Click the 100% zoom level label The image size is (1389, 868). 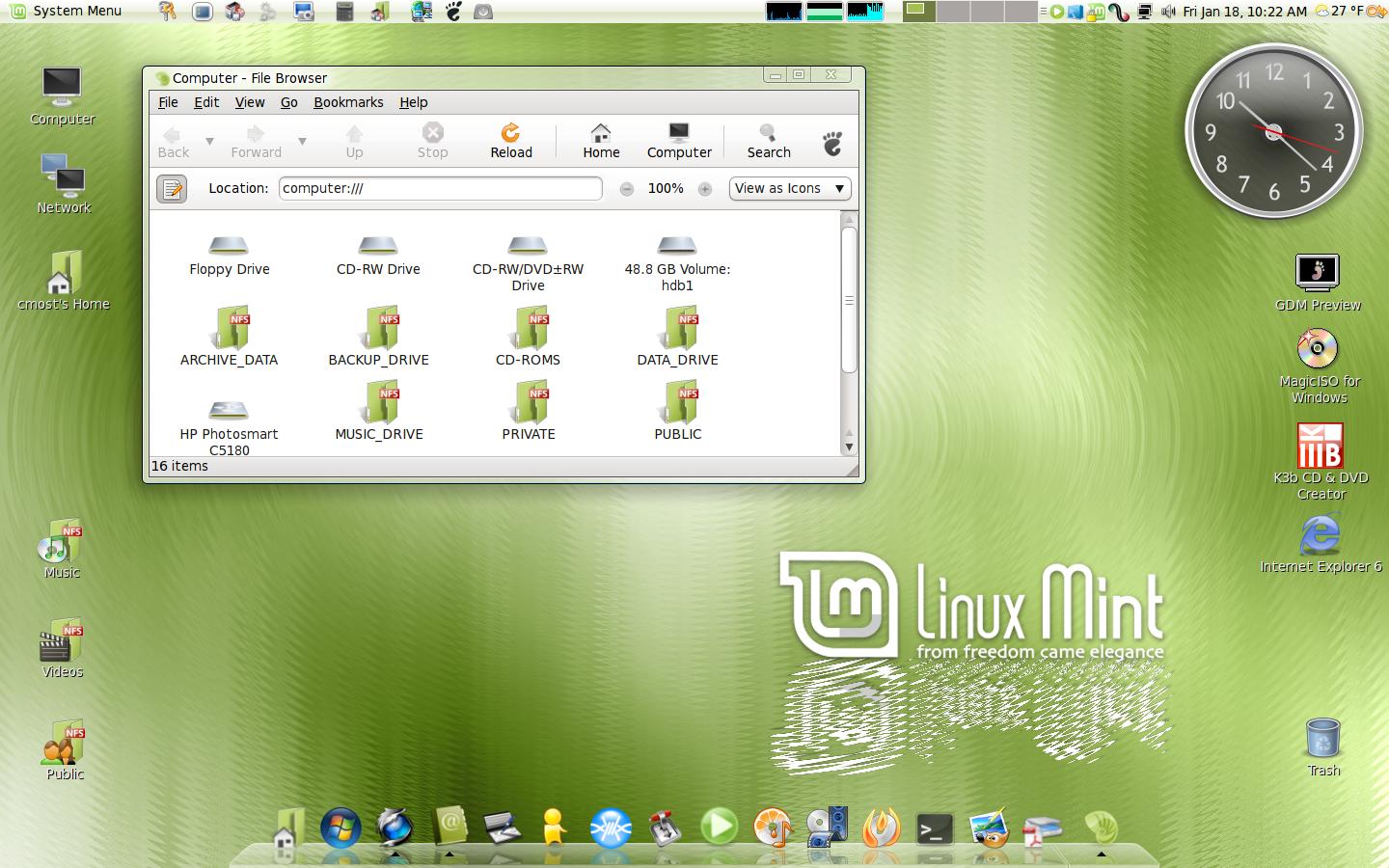(666, 188)
